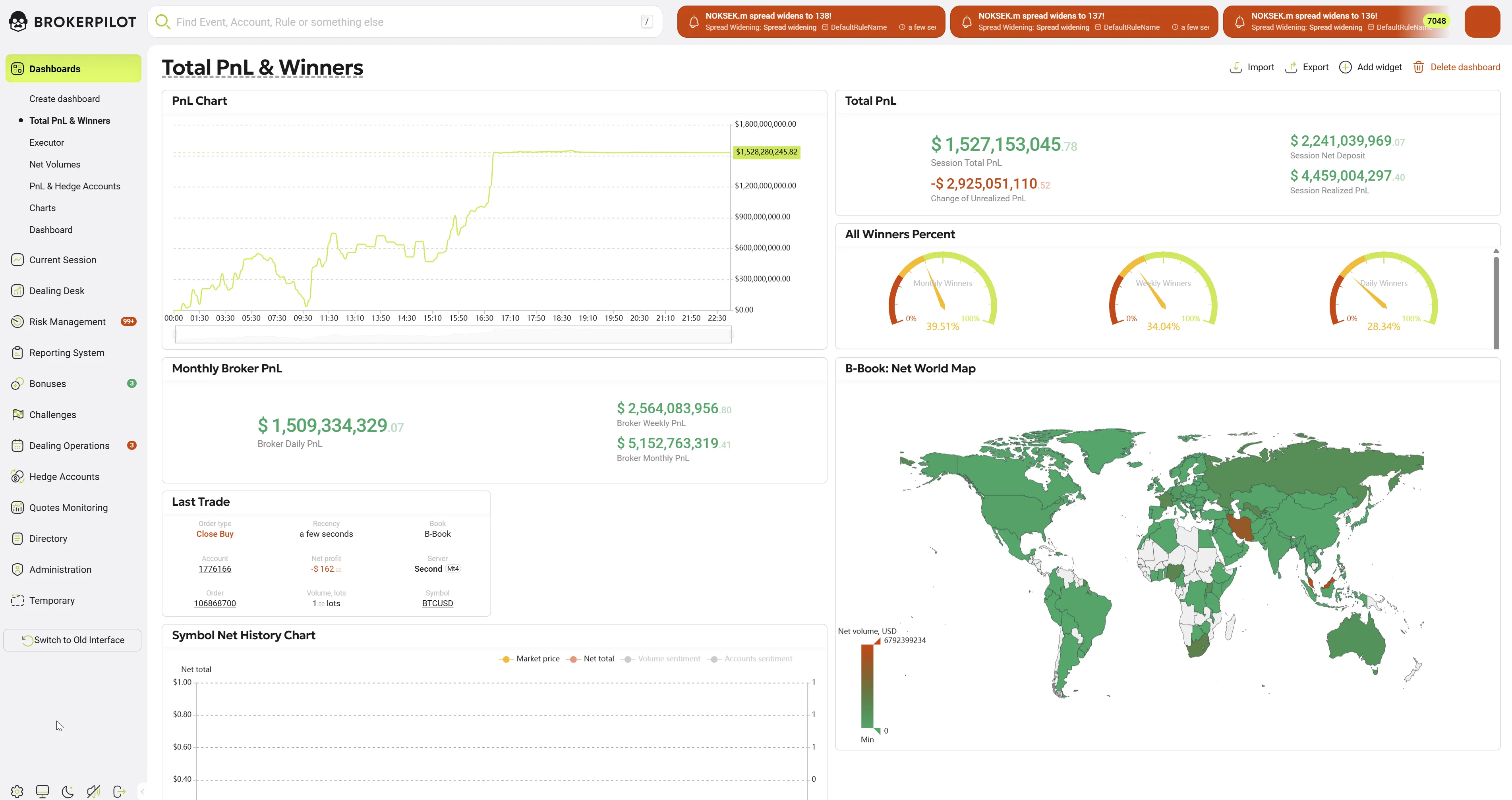The height and width of the screenshot is (800, 1512).
Task: Open the Charts dashboard
Action: pyautogui.click(x=42, y=208)
